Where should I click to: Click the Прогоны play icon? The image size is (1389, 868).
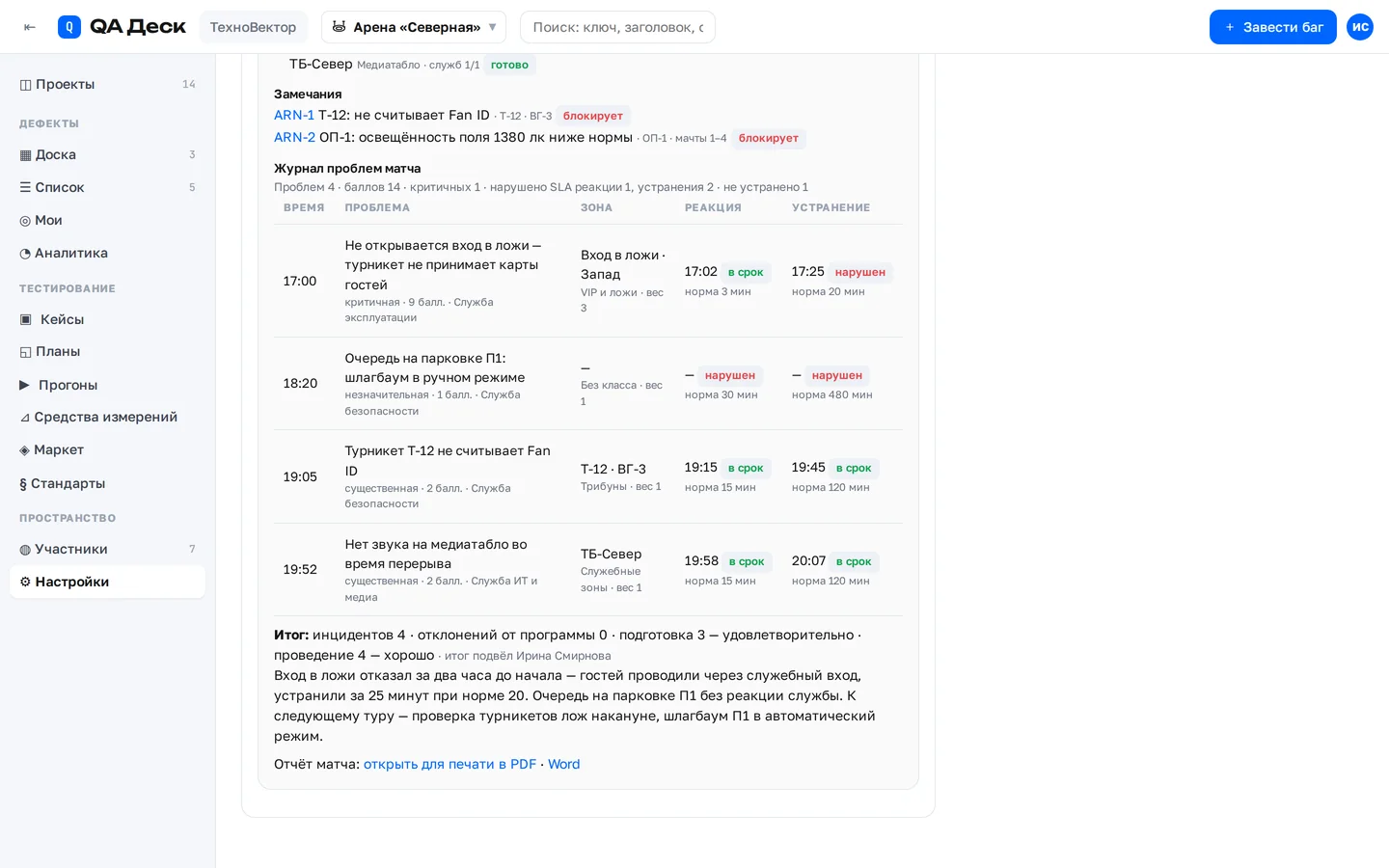(x=25, y=385)
